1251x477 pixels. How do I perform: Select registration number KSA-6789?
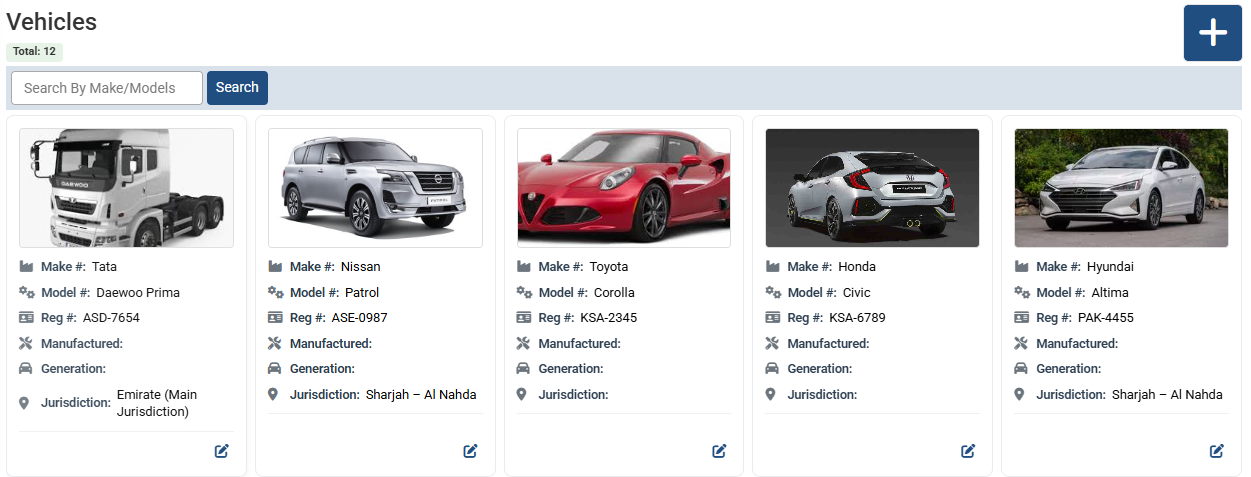(x=857, y=318)
